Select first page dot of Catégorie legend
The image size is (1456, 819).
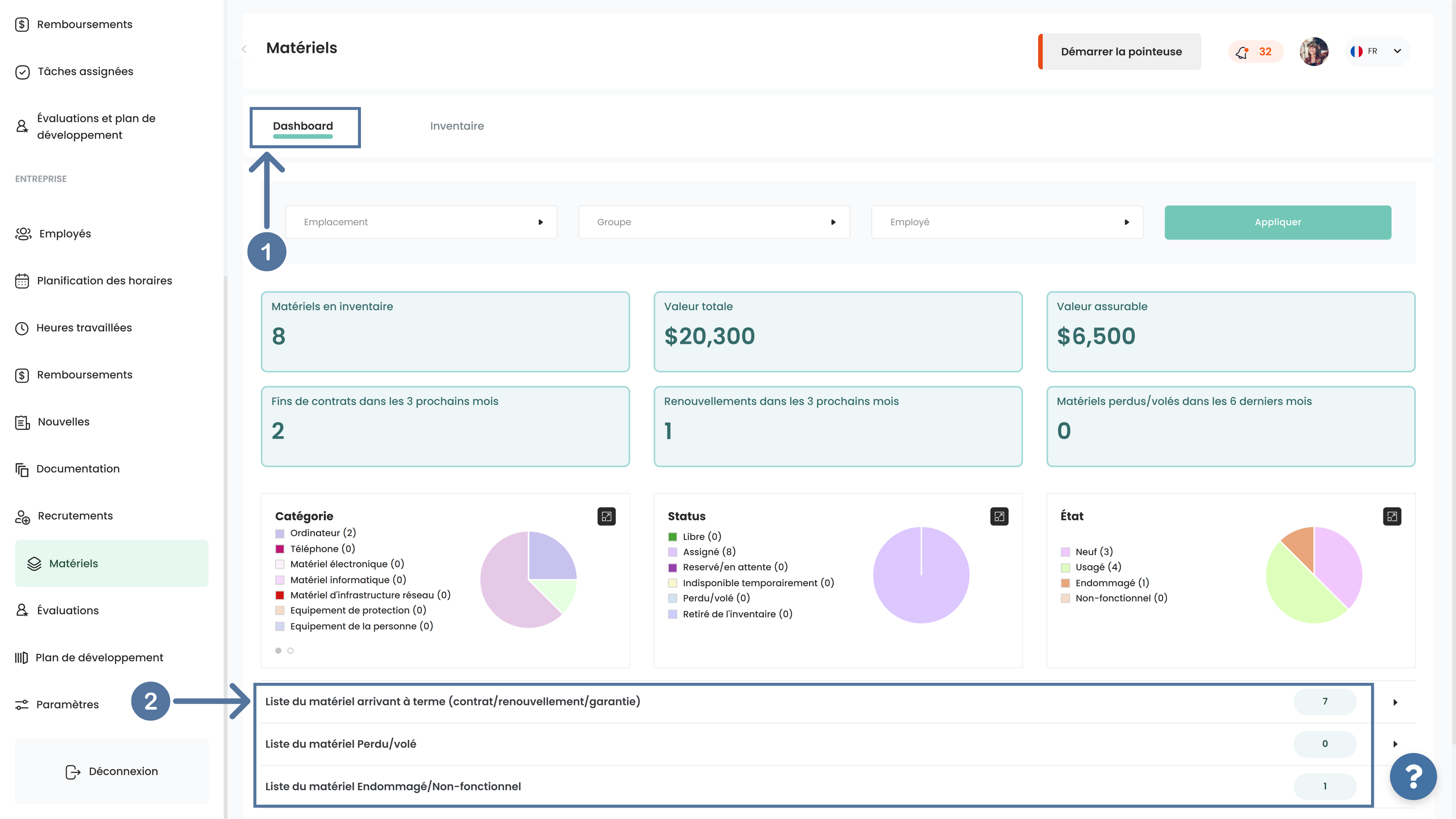click(278, 651)
